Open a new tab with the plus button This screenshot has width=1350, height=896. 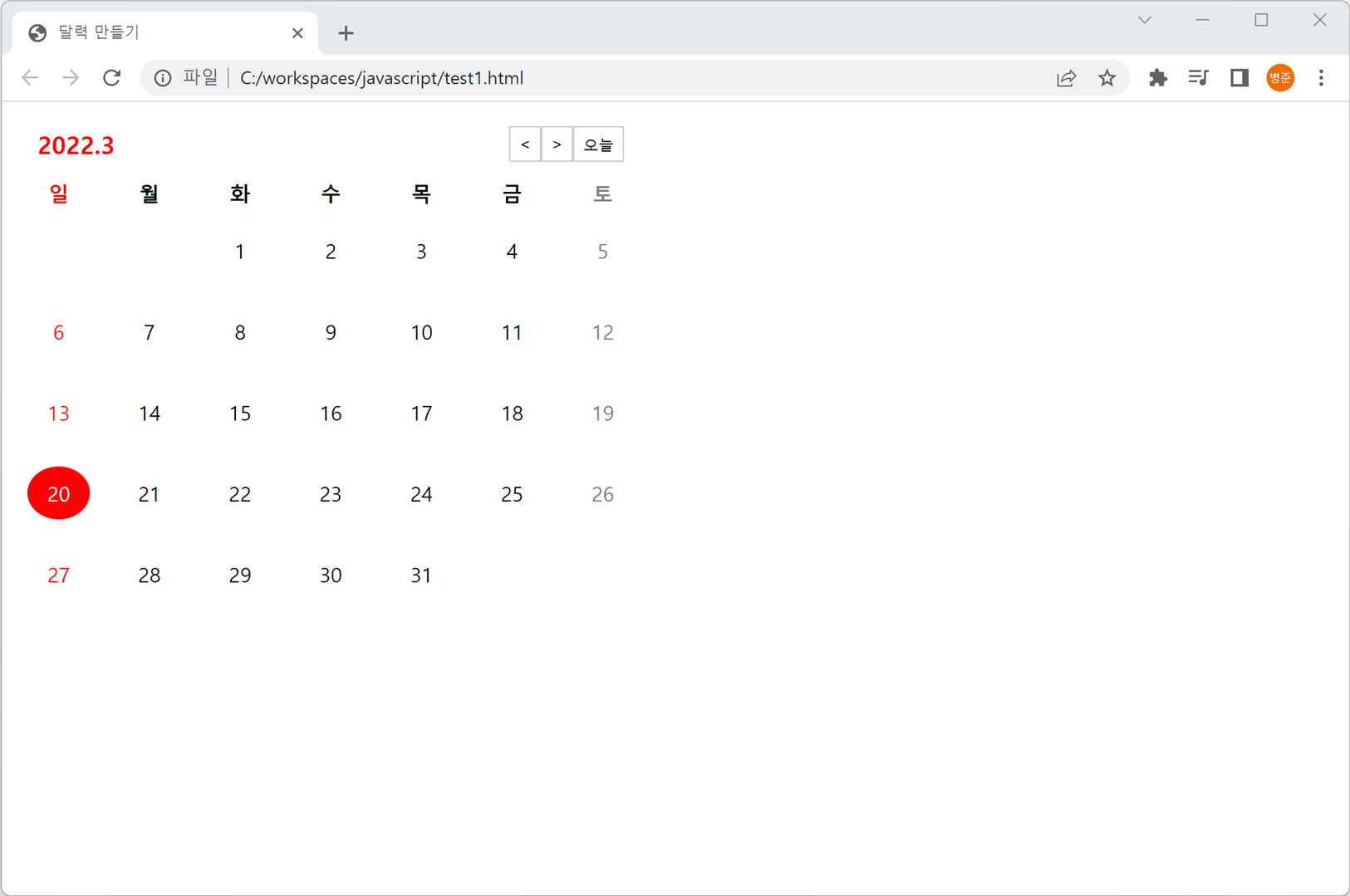346,33
